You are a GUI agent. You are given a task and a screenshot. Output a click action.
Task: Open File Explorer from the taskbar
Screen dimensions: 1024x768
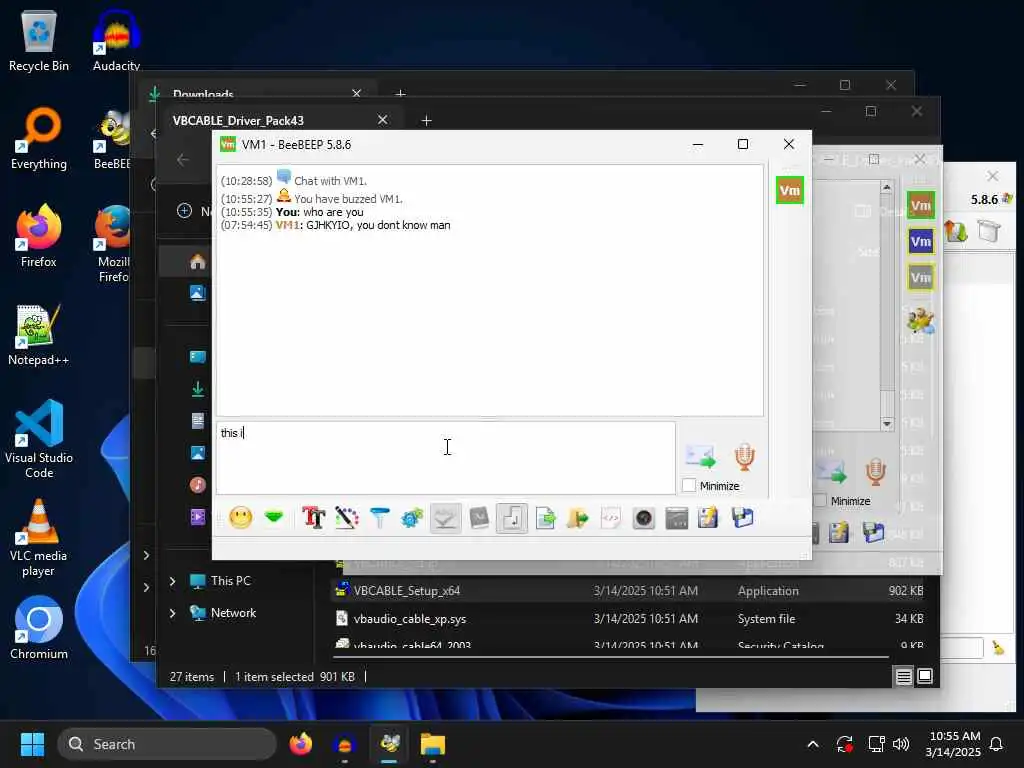(432, 744)
